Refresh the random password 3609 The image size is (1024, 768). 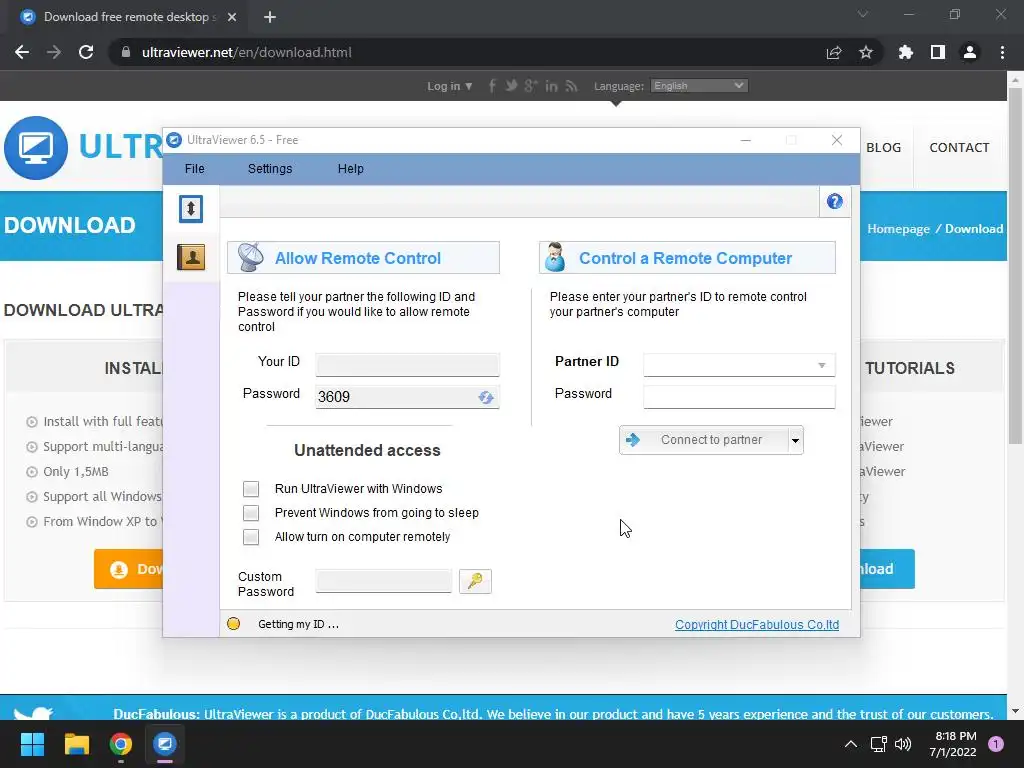point(485,397)
